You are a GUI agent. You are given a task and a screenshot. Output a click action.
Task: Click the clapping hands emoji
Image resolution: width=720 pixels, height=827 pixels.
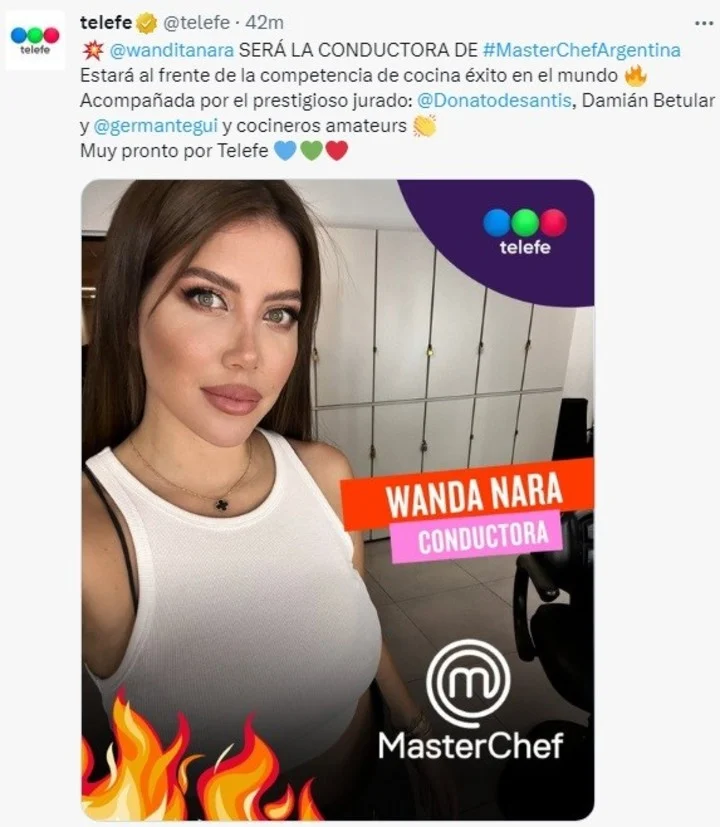coord(424,126)
